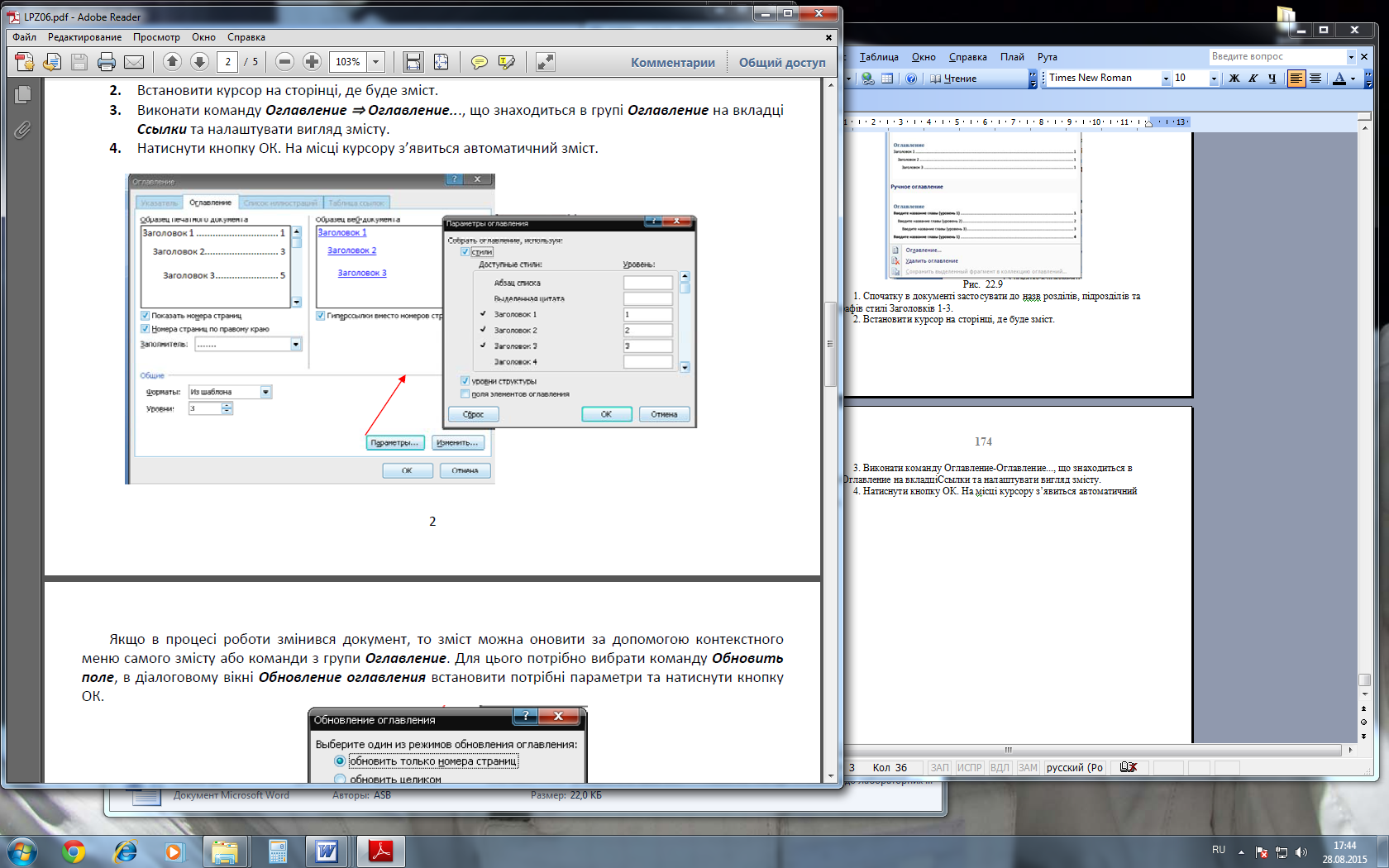
Task: Open the page thumbnails panel in Reader
Action: (x=22, y=95)
